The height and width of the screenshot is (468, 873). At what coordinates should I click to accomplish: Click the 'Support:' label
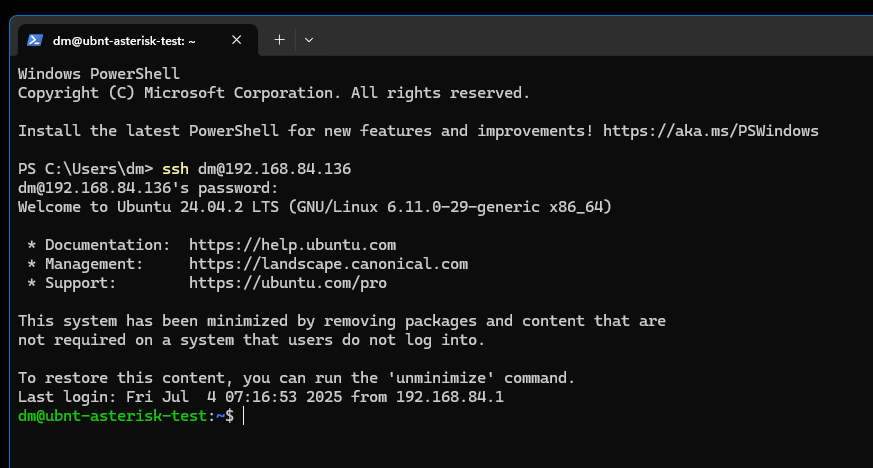pyautogui.click(x=81, y=283)
